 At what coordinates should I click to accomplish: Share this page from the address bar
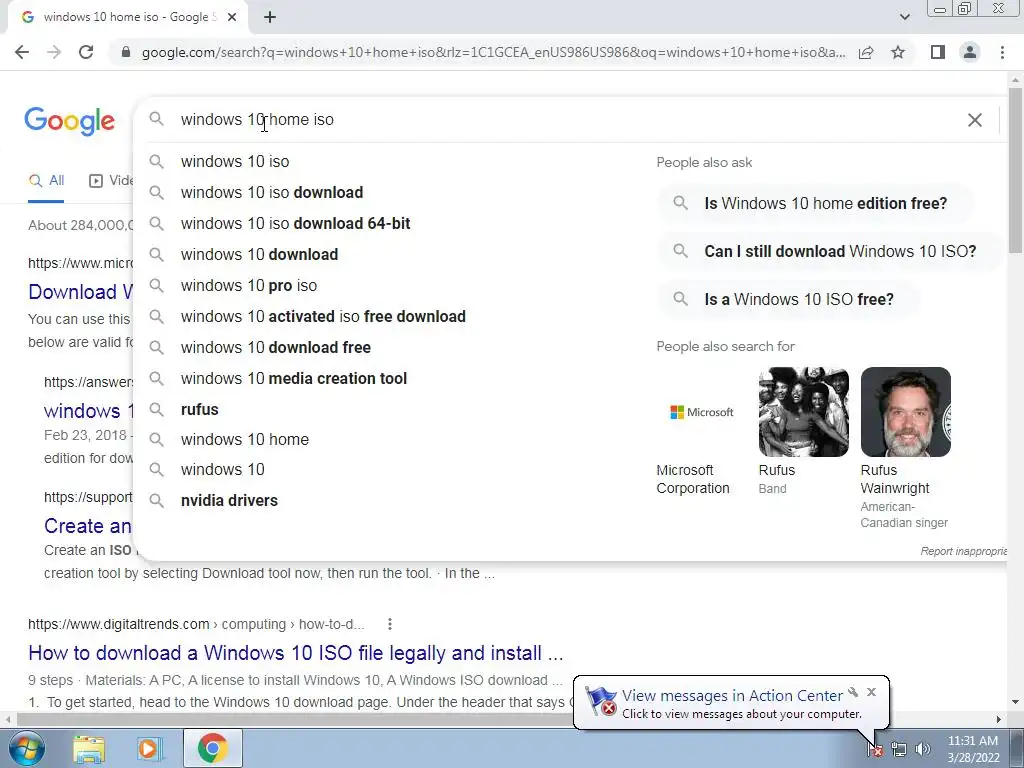point(866,52)
